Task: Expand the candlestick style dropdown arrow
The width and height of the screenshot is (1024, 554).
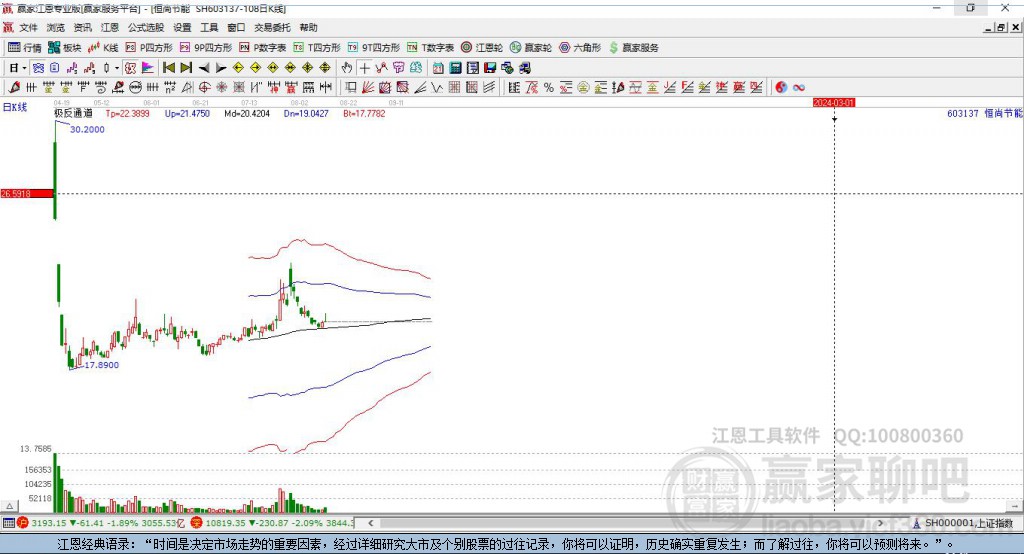Action: (x=117, y=68)
